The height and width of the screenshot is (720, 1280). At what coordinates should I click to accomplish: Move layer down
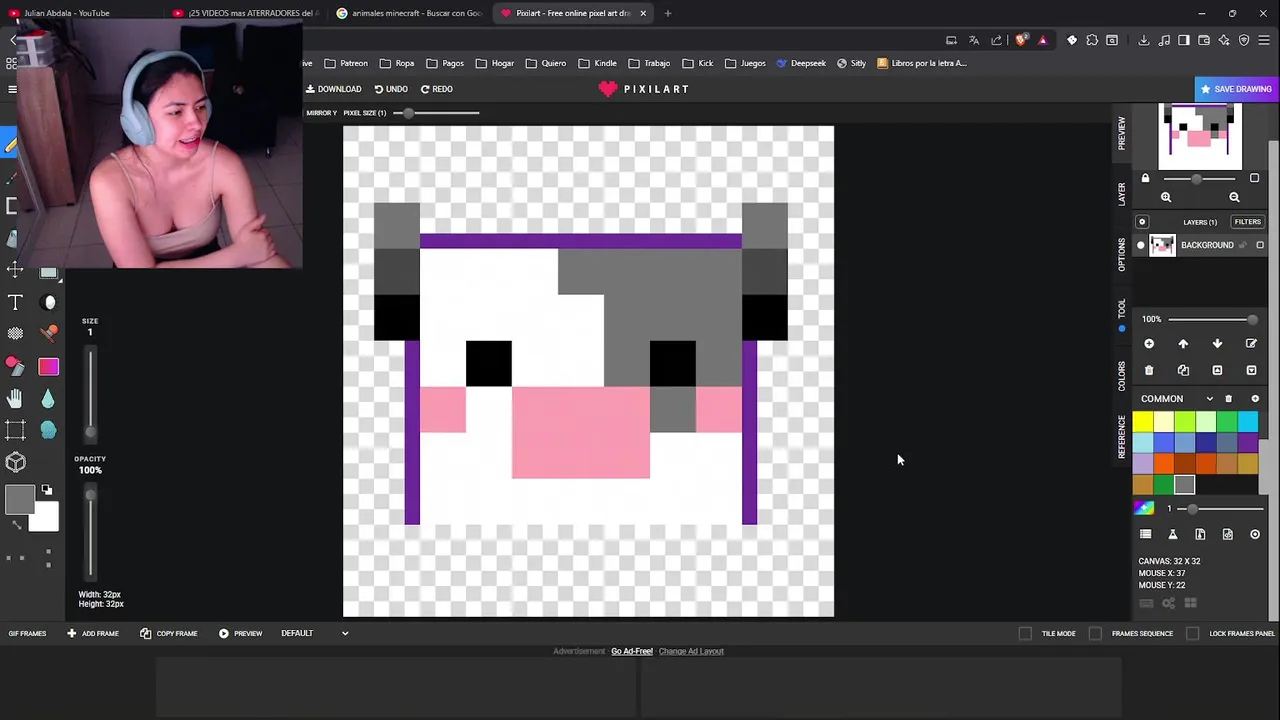[x=1217, y=344]
